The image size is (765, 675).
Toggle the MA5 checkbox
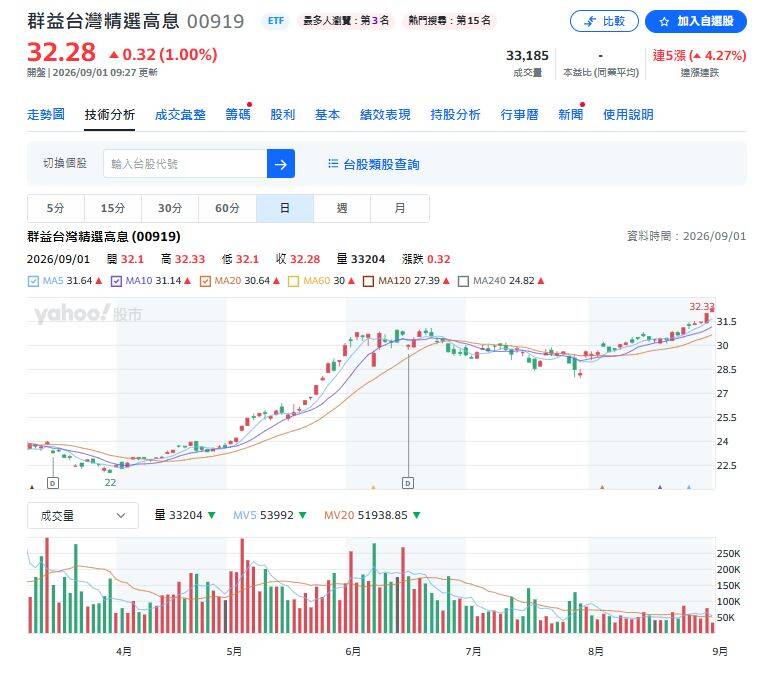coord(33,281)
